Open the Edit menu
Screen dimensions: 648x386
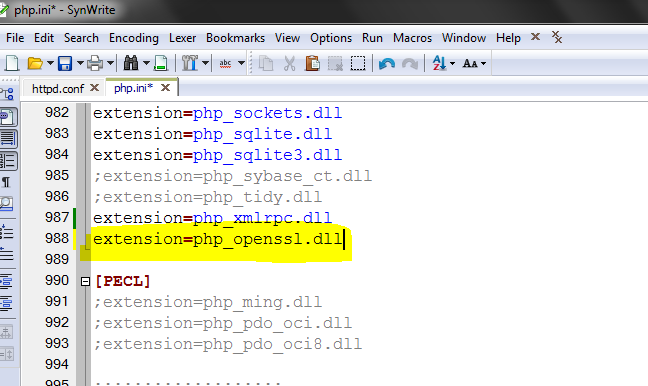[44, 38]
